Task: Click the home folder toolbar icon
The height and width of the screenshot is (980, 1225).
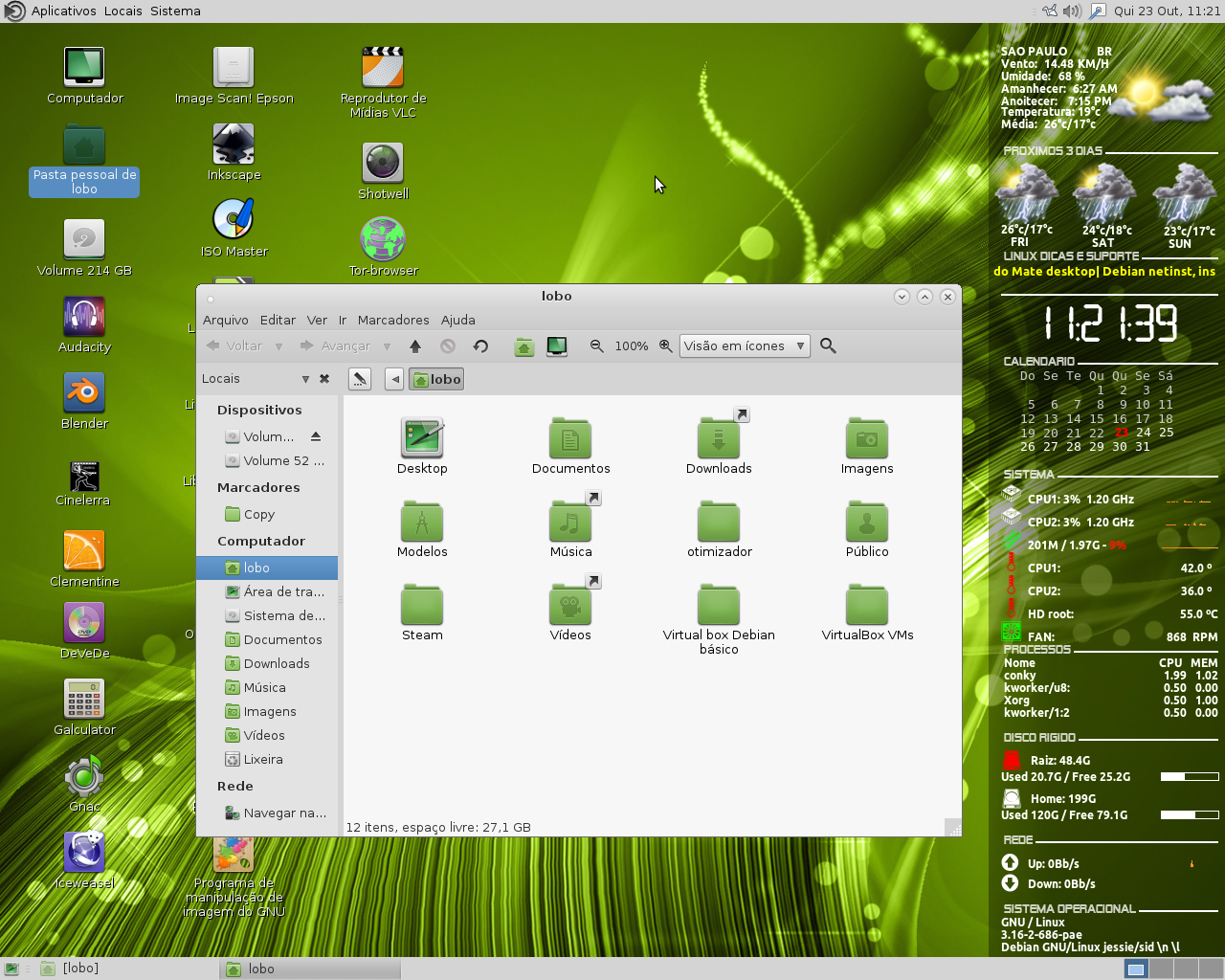Action: pyautogui.click(x=523, y=346)
